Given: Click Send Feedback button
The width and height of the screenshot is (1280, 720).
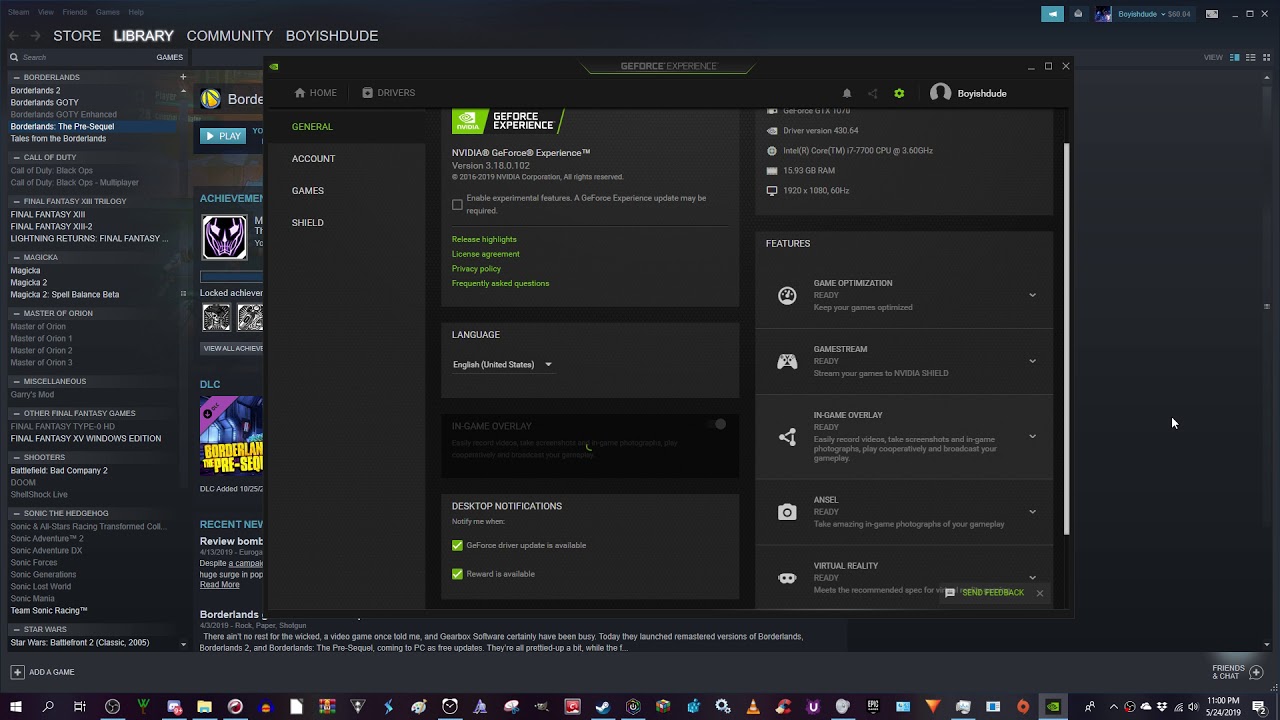Looking at the screenshot, I should tap(985, 593).
